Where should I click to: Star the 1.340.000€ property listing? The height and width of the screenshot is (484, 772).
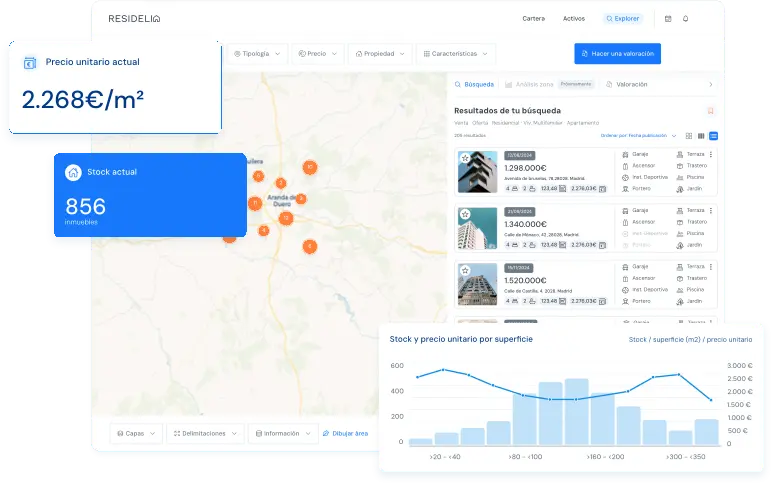465,214
